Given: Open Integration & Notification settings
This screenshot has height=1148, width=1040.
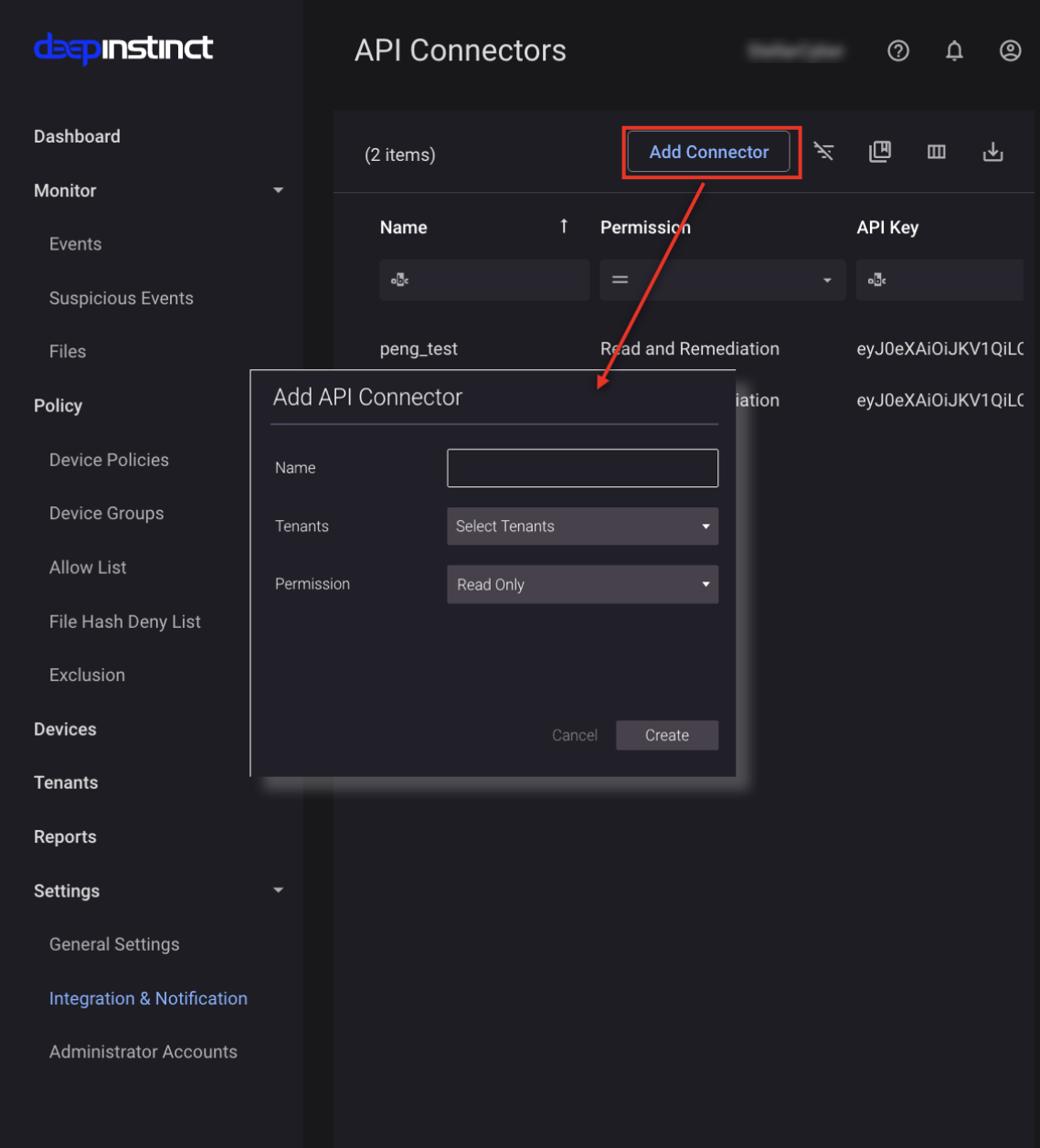Looking at the screenshot, I should pyautogui.click(x=148, y=998).
